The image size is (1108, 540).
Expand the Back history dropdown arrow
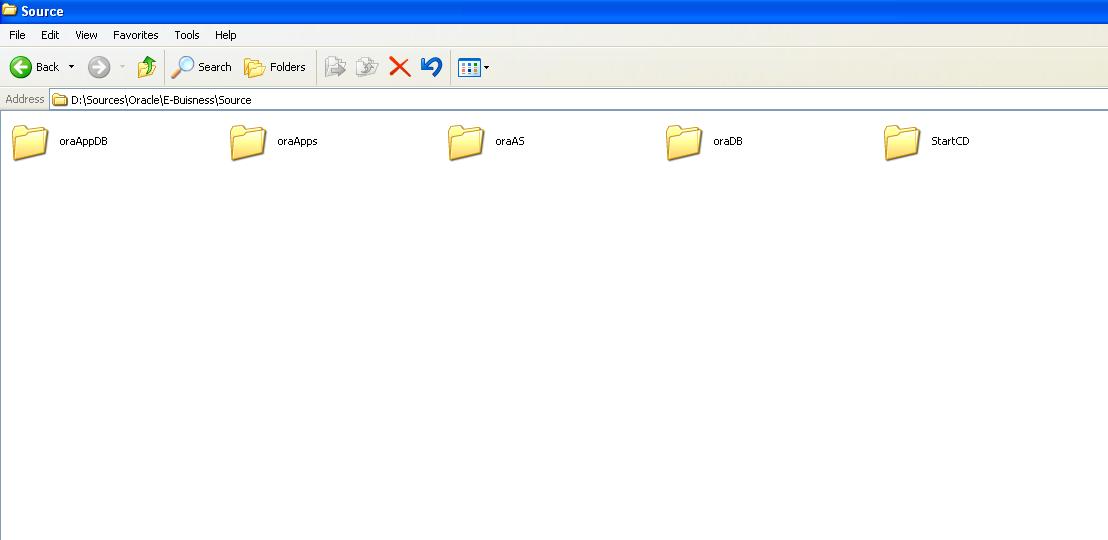tap(71, 67)
